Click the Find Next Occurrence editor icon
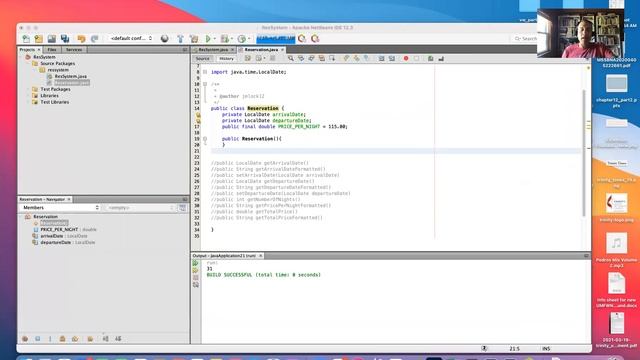This screenshot has width=640, height=360. coord(311,59)
